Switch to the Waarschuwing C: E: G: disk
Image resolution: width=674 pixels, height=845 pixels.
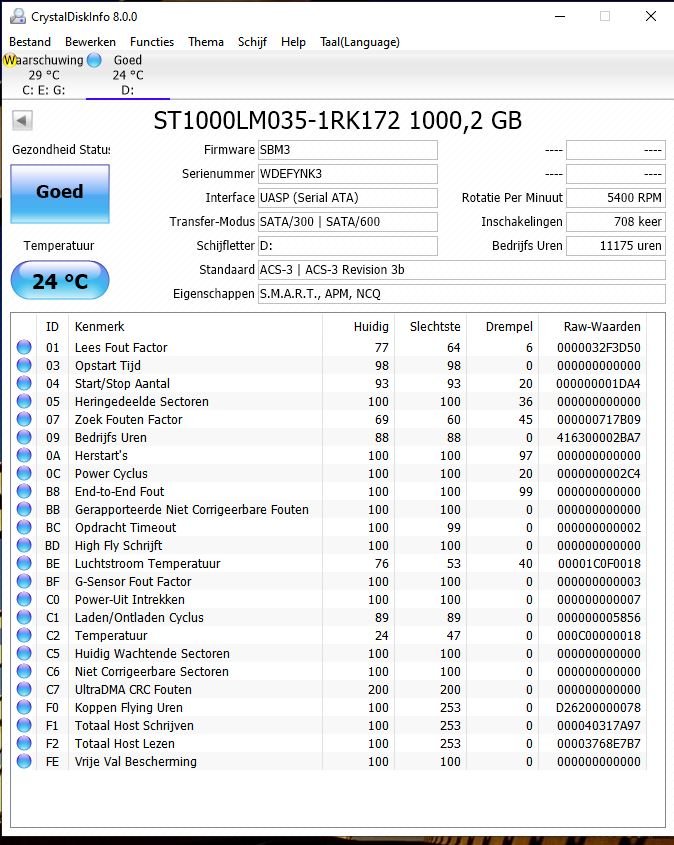click(44, 75)
